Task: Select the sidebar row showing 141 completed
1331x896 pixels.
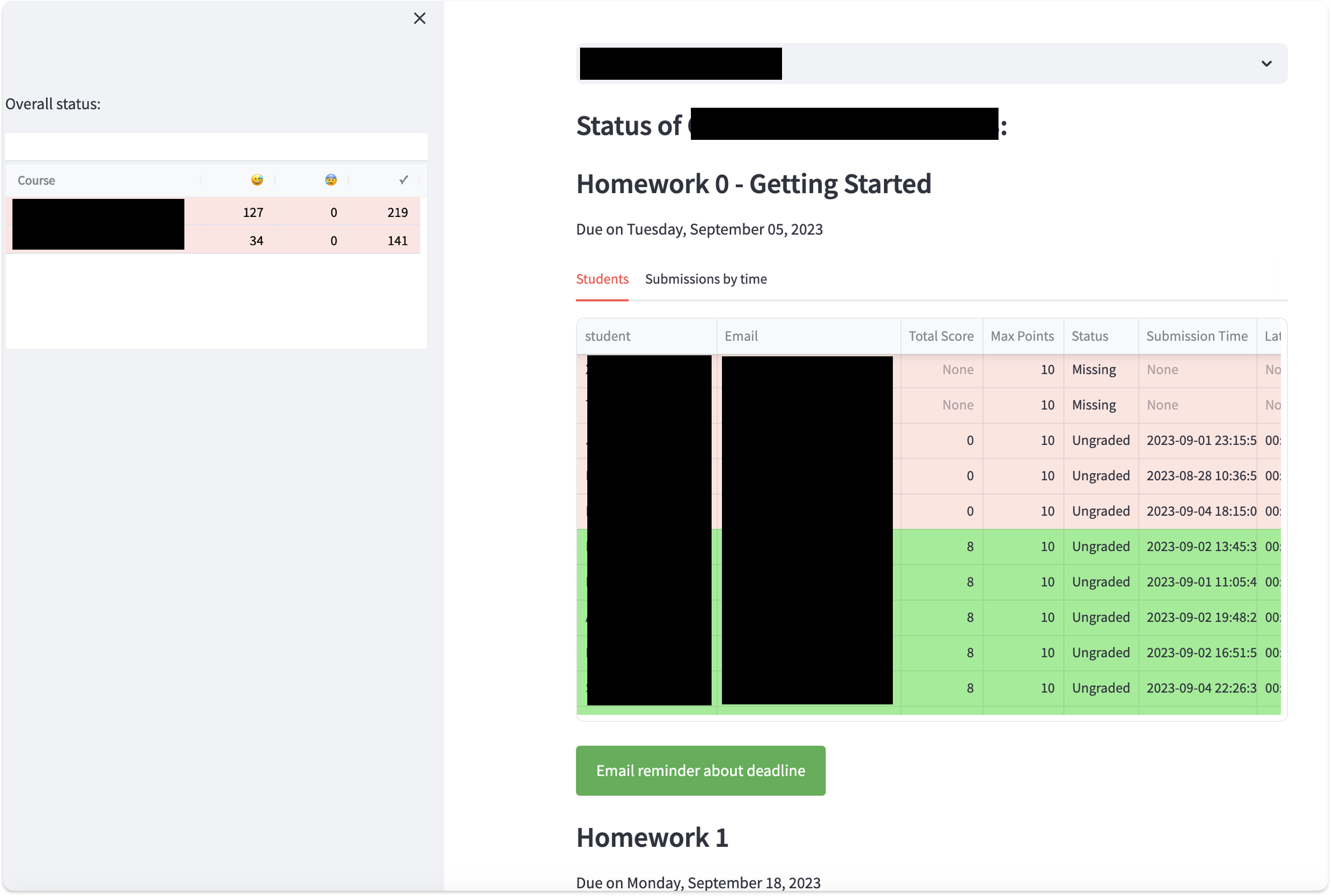Action: [x=397, y=240]
